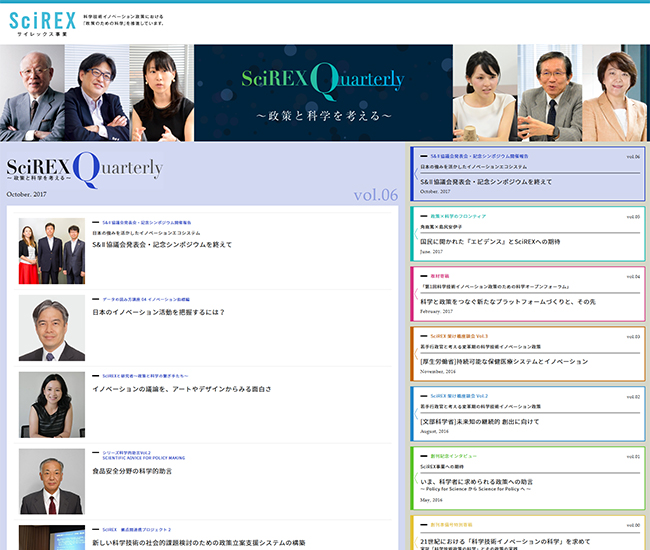Open thumbnail beside 食品安全分野の科学的助言

52,481
